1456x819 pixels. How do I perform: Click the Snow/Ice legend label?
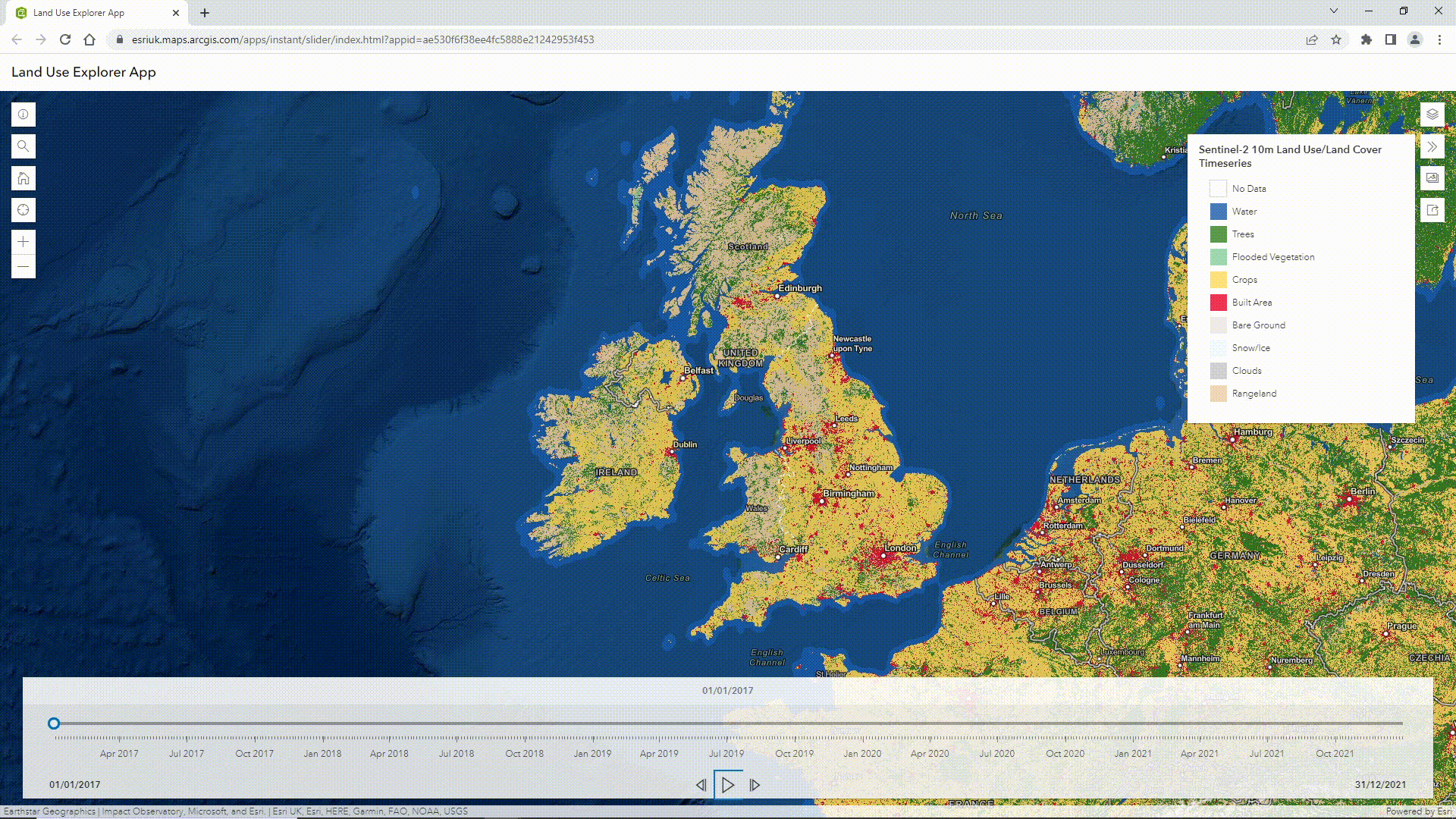1250,348
